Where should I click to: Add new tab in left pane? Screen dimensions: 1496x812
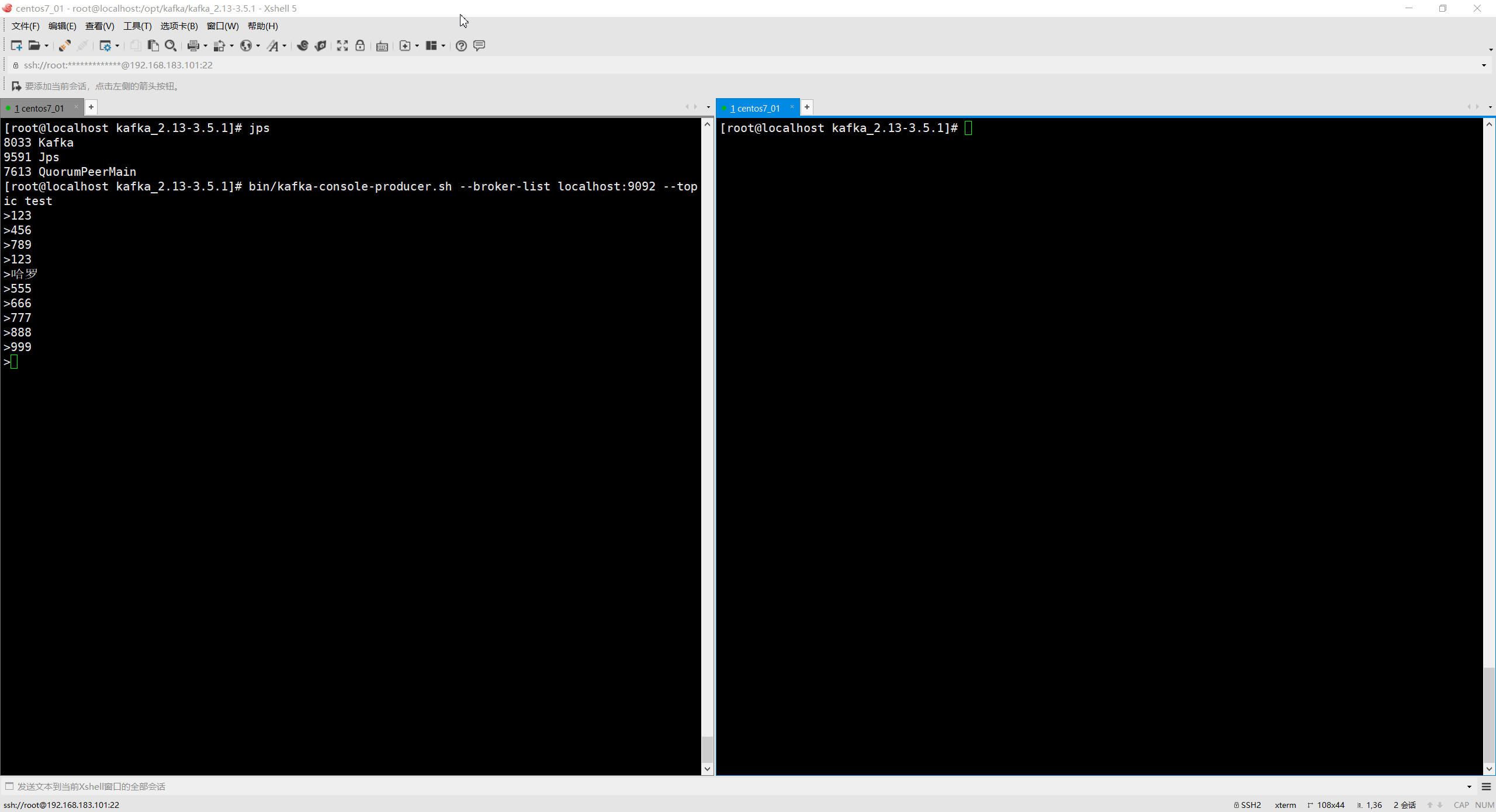pos(91,107)
